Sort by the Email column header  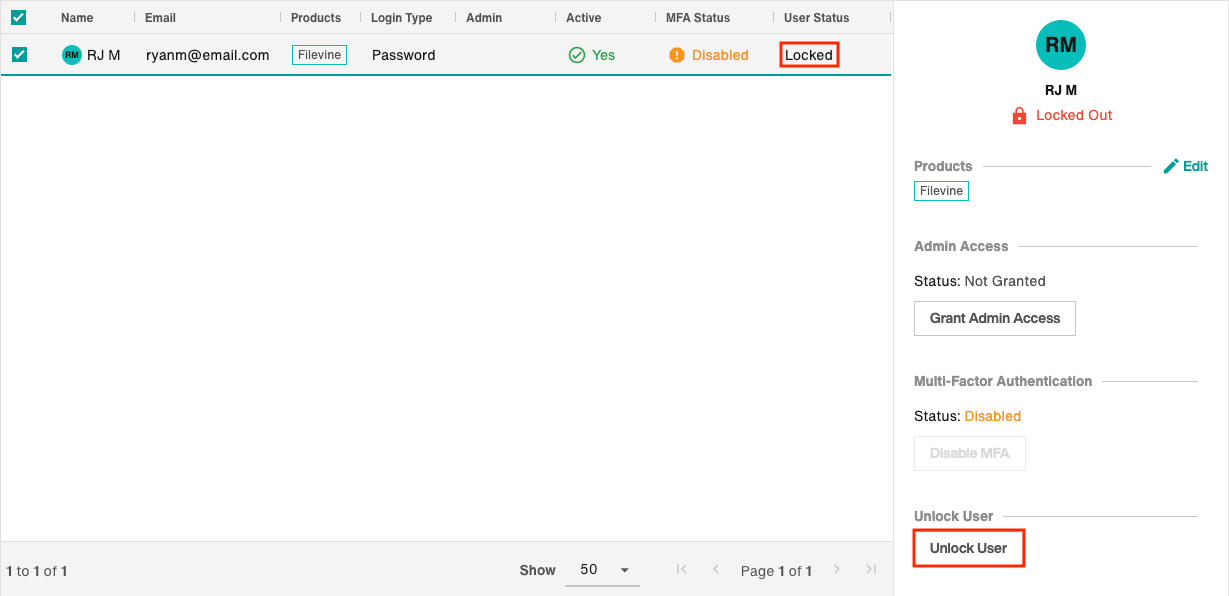coord(160,18)
